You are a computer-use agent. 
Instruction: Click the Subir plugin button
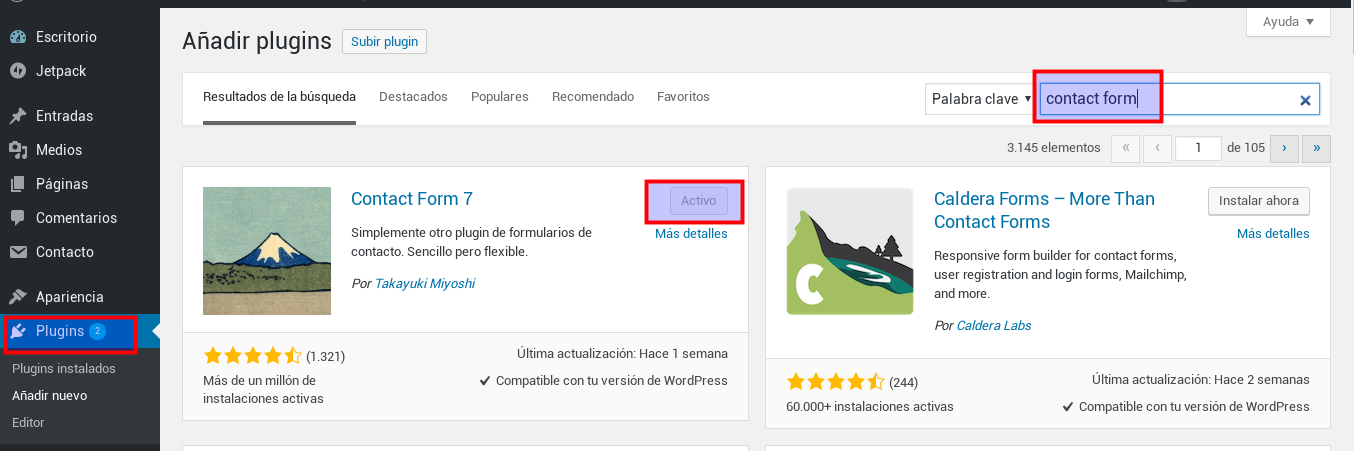[384, 42]
